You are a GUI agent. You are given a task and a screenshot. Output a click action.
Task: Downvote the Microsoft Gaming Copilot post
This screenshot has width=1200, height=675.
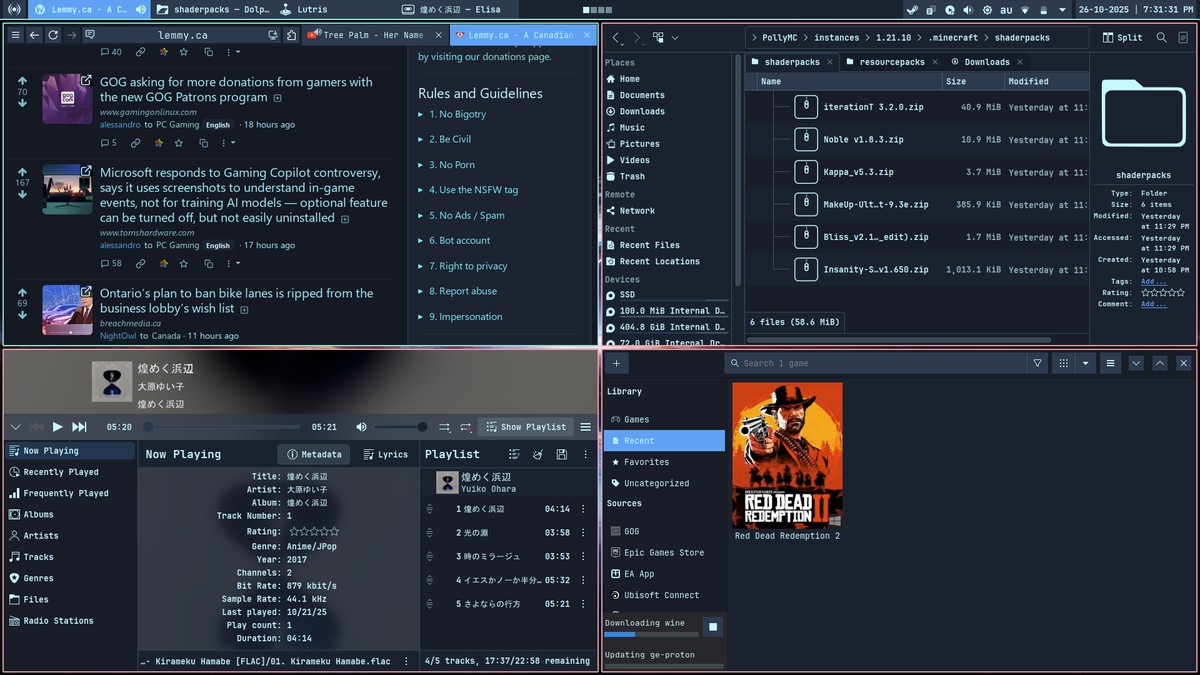[23, 195]
